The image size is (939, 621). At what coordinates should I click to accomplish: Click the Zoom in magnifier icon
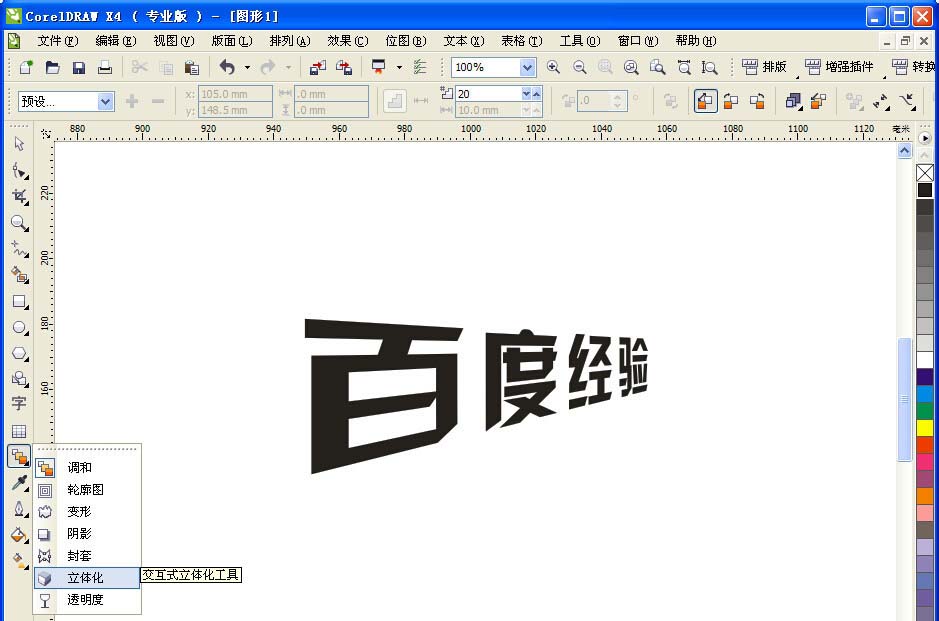553,67
